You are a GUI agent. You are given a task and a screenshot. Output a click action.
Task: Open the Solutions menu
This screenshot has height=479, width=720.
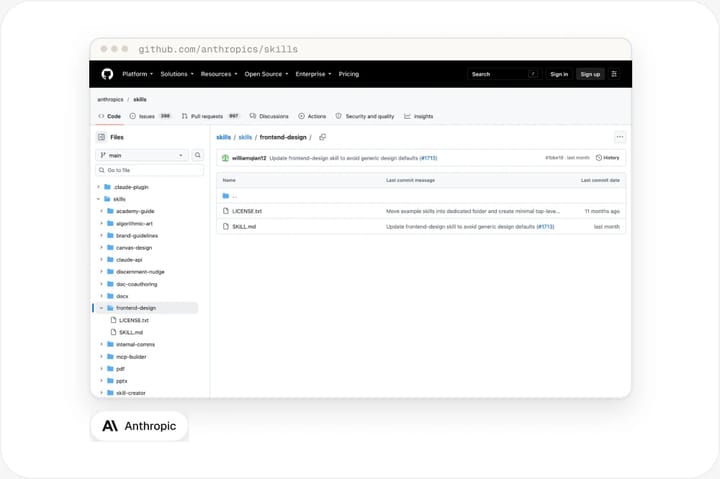click(x=177, y=74)
